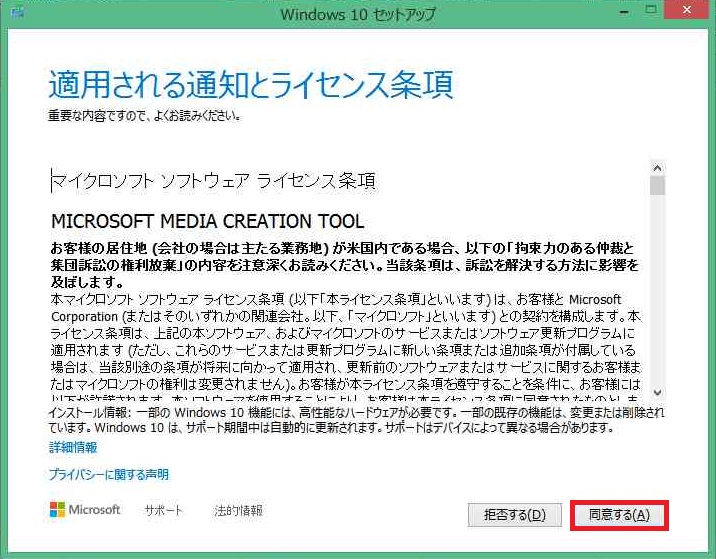Image resolution: width=716 pixels, height=559 pixels.
Task: Open the プライバシーに関する声明 link
Action: pos(109,475)
